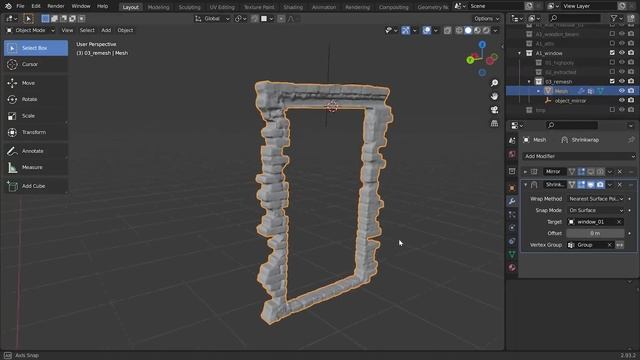Viewport: 640px width, 360px height.
Task: Choose the Move tool
Action: tap(36, 83)
